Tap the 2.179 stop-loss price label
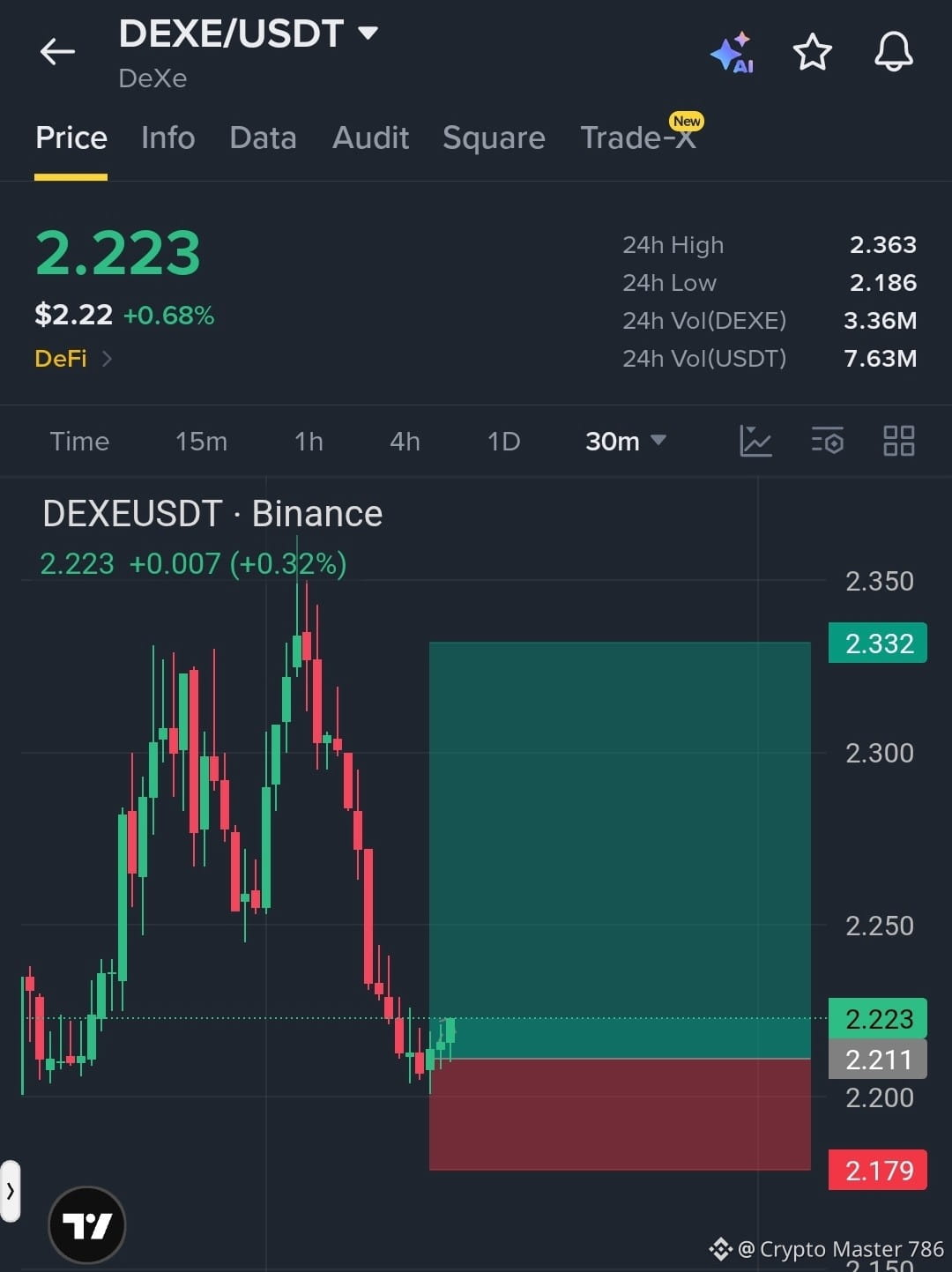 pos(878,1171)
